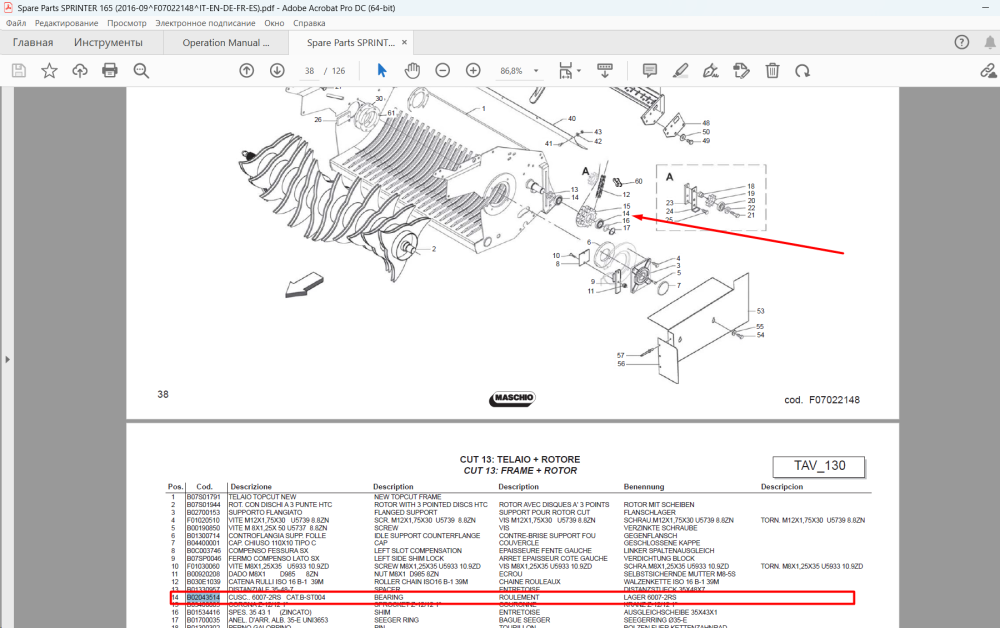
Task: Rotate the page view
Action: pyautogui.click(x=802, y=71)
